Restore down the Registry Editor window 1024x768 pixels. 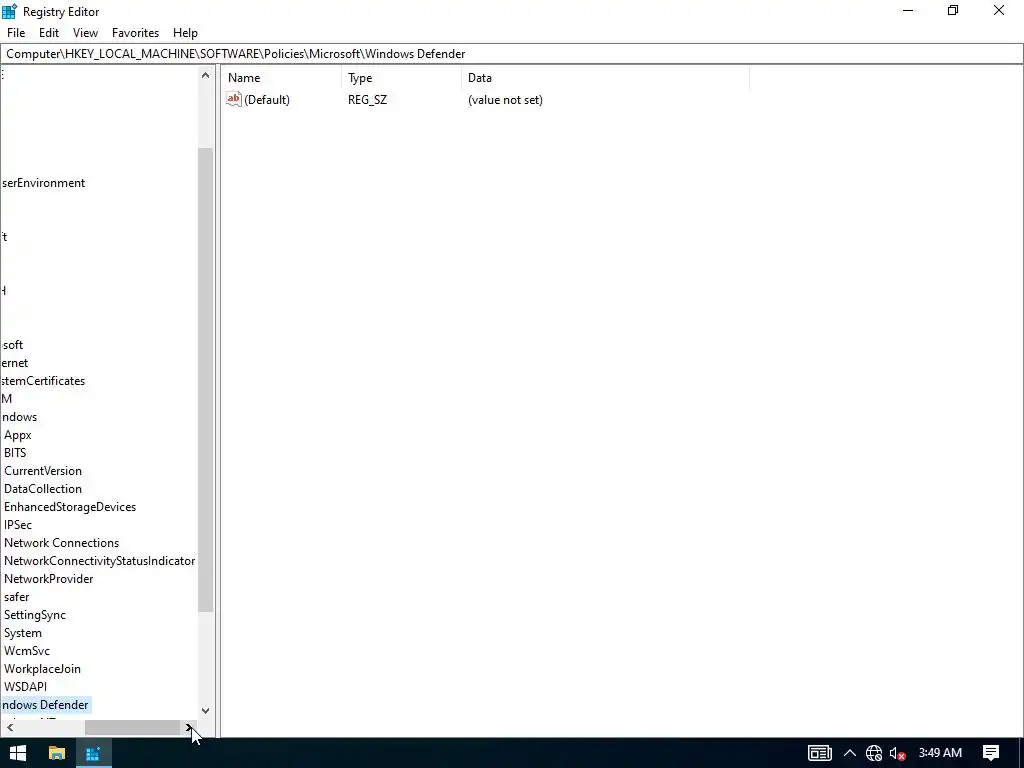point(953,10)
